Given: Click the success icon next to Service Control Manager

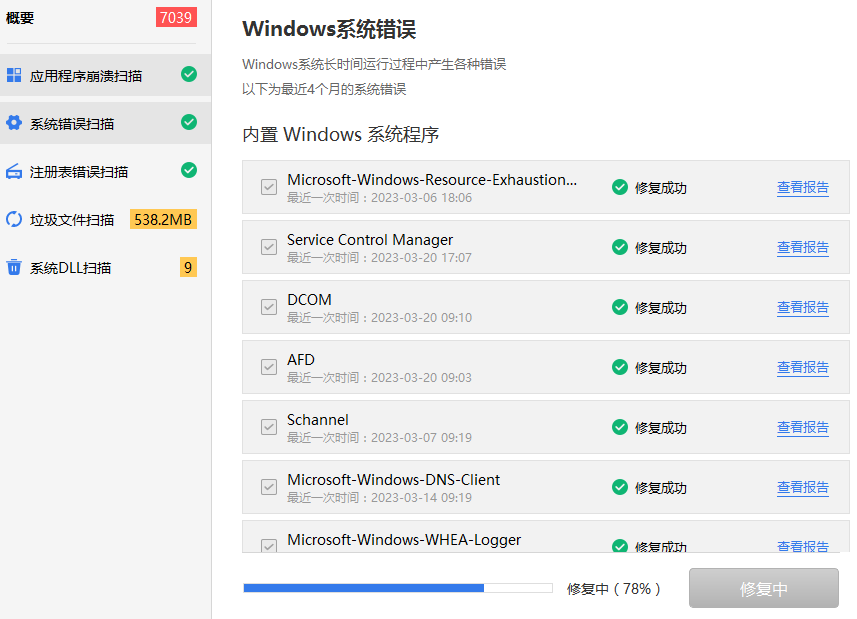Looking at the screenshot, I should [620, 247].
